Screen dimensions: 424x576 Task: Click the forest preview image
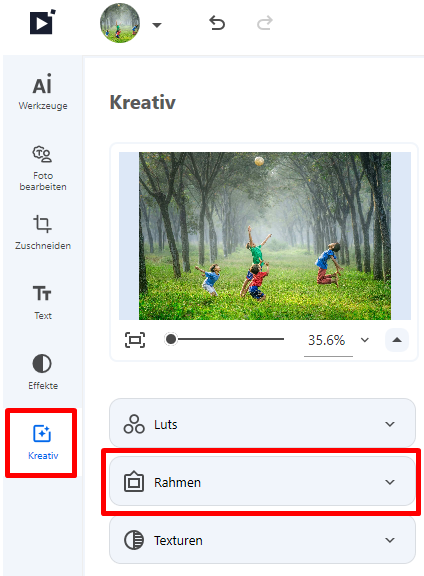[x=265, y=236]
